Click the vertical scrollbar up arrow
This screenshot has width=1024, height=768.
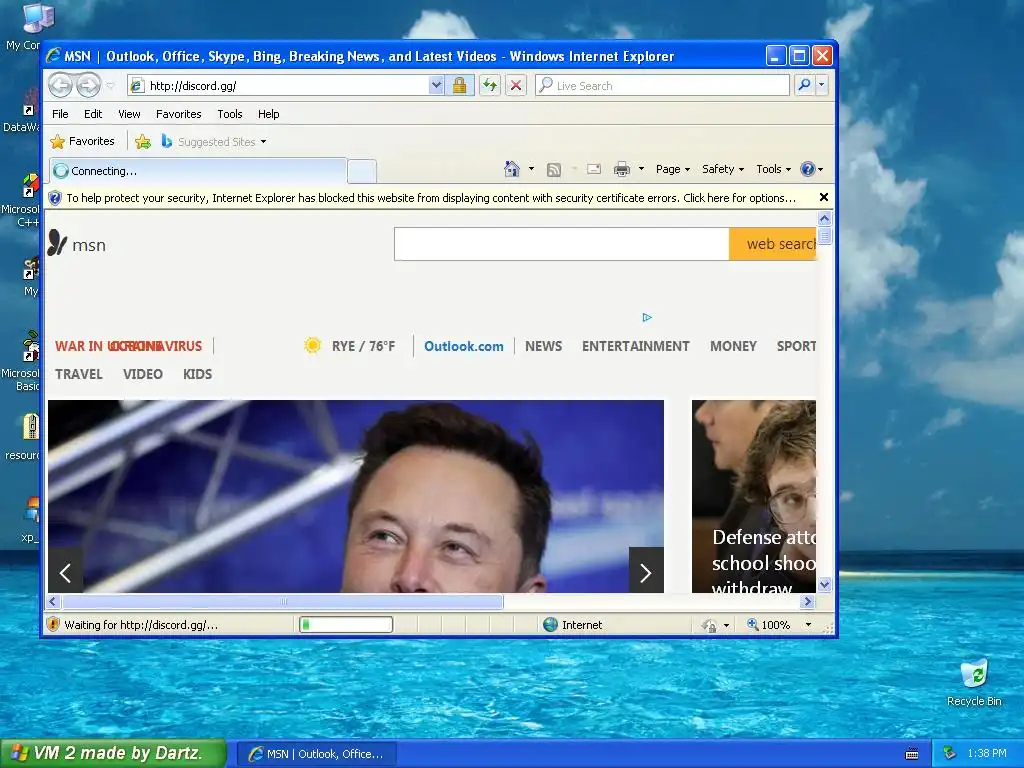[x=824, y=219]
